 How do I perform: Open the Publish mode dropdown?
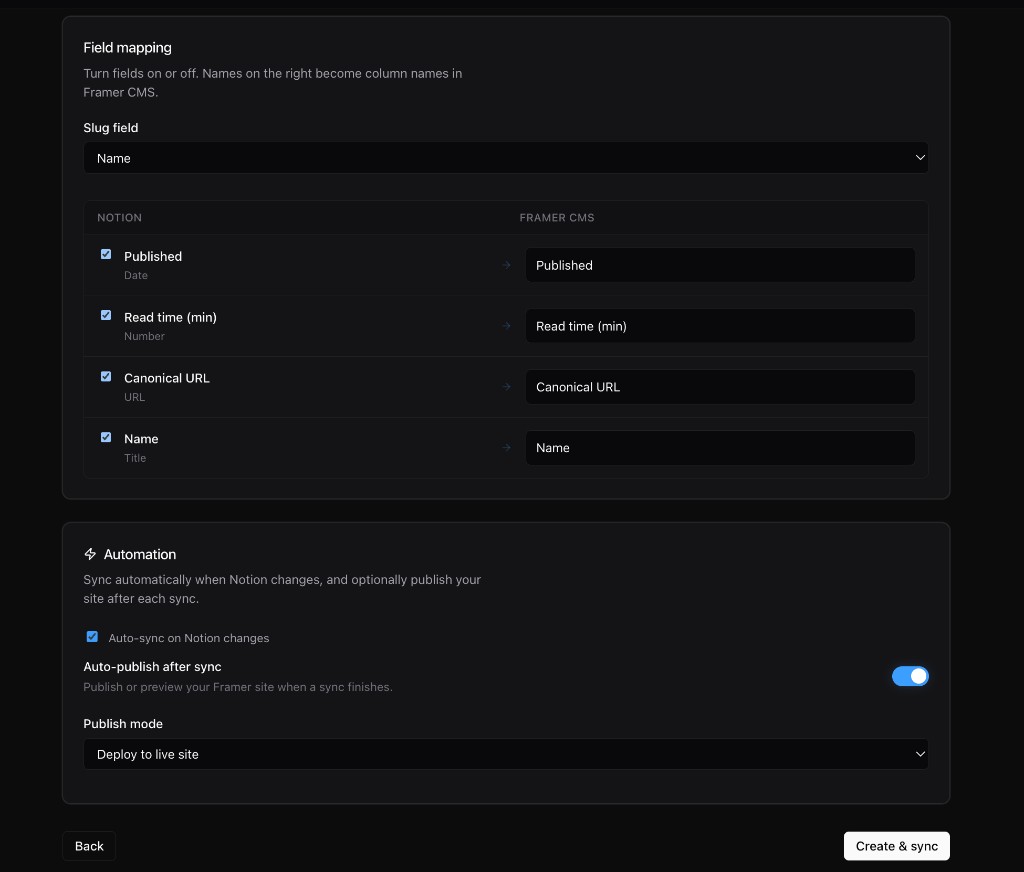coord(505,754)
